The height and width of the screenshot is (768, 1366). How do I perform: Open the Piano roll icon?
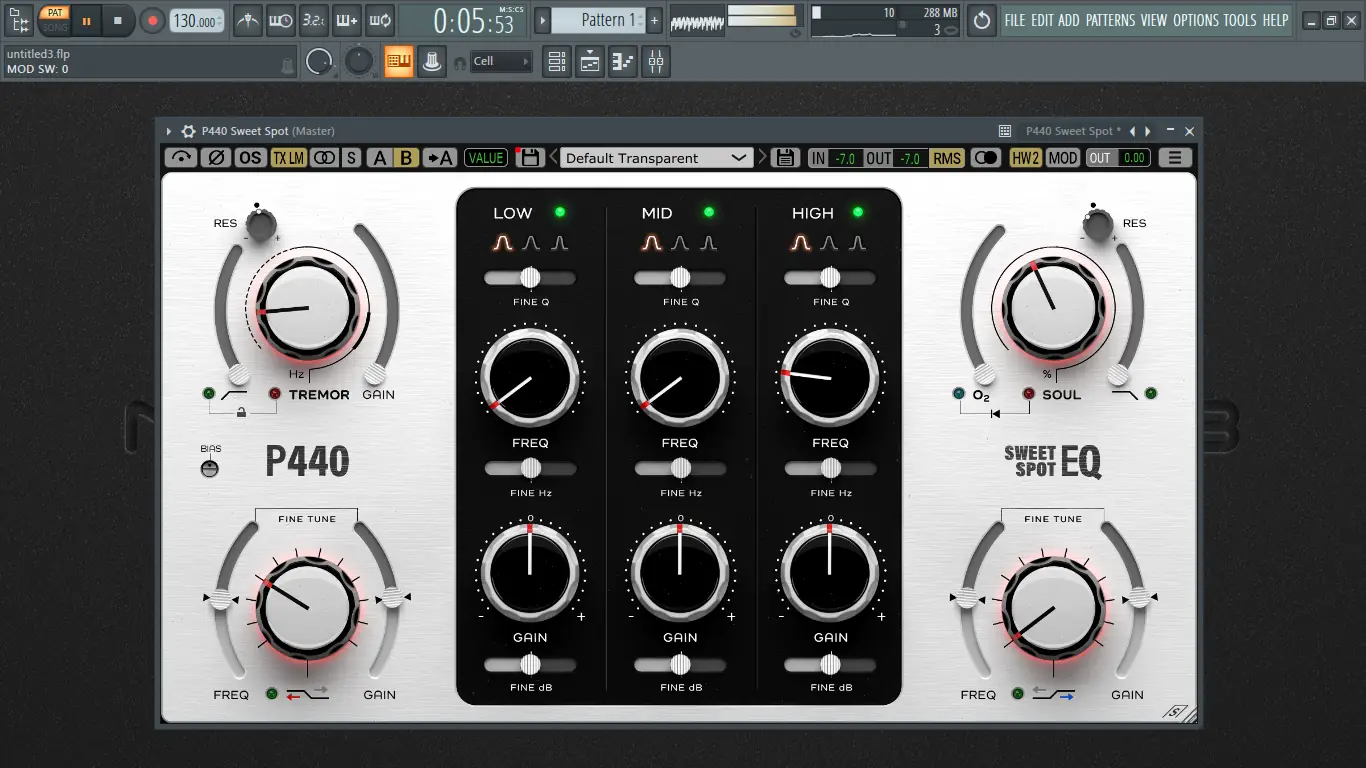tap(623, 62)
